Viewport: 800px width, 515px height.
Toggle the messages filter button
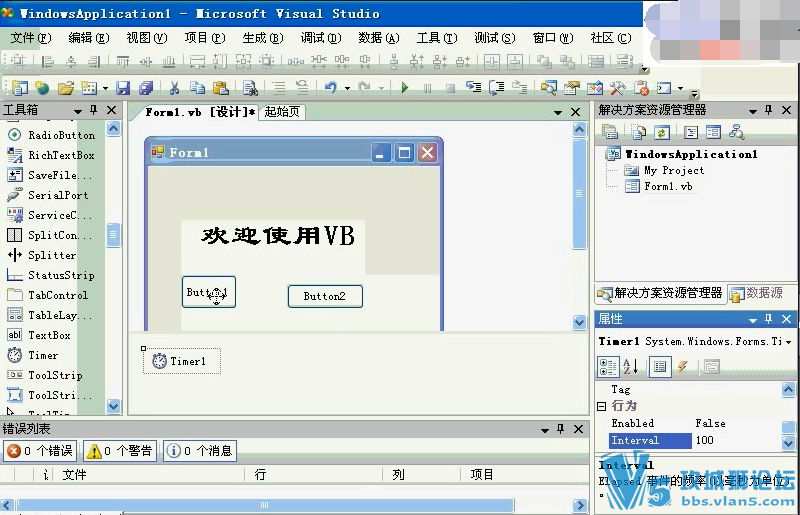pyautogui.click(x=200, y=451)
